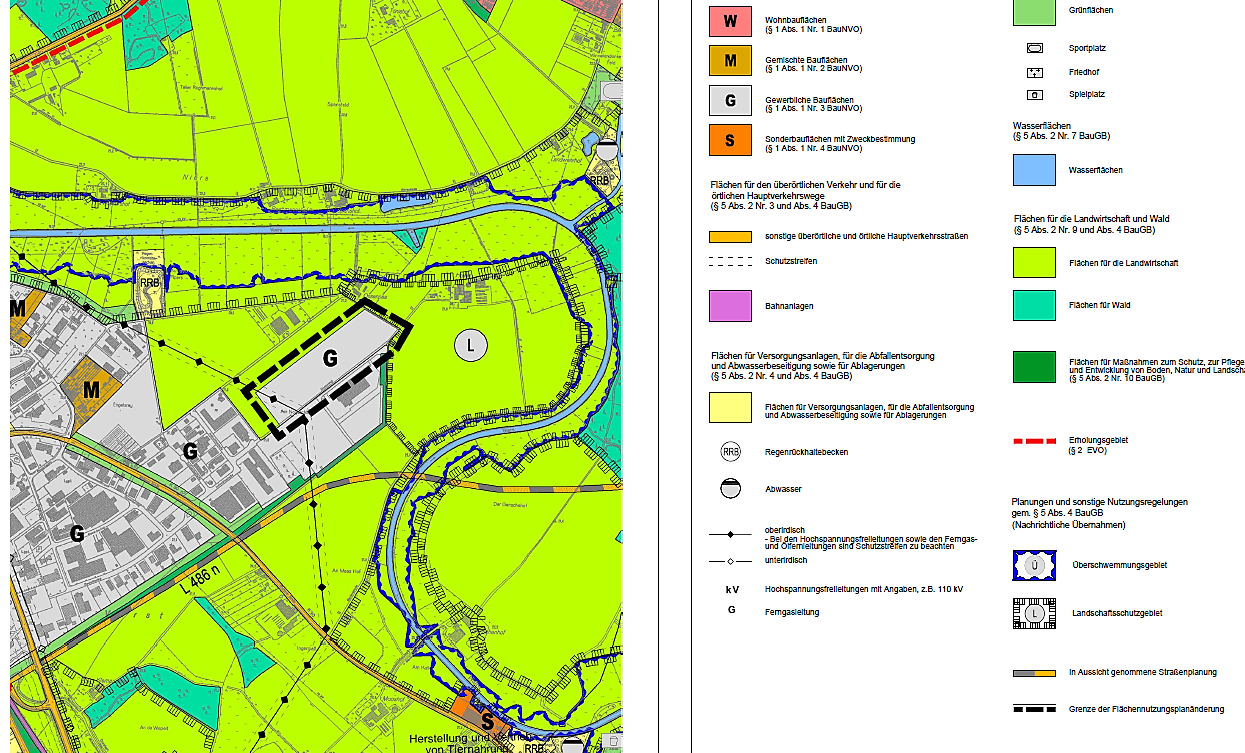Click the Spielplatz legend symbol
Image resolution: width=1245 pixels, height=753 pixels.
pos(1035,95)
